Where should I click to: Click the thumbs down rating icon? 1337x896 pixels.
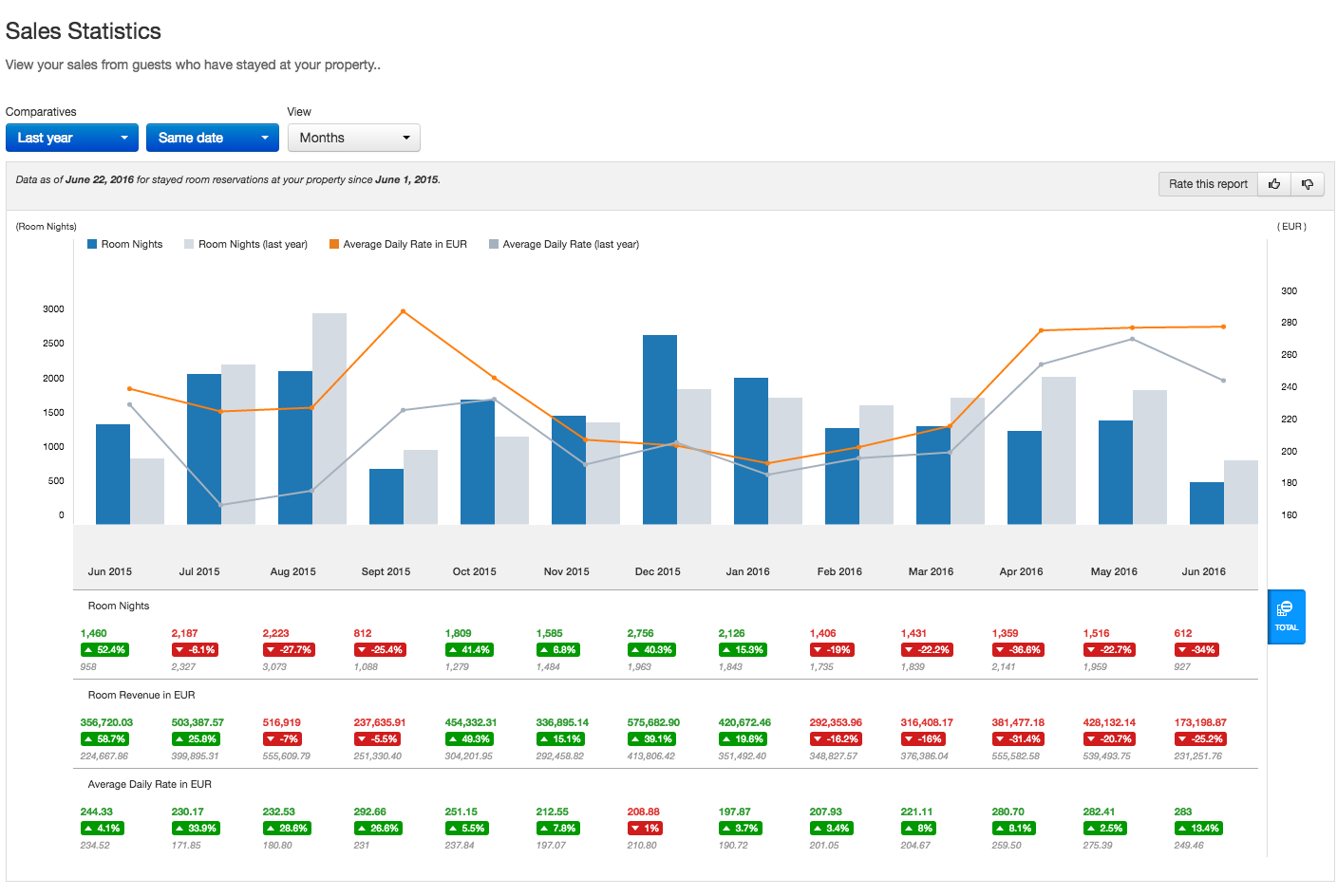pos(1308,184)
